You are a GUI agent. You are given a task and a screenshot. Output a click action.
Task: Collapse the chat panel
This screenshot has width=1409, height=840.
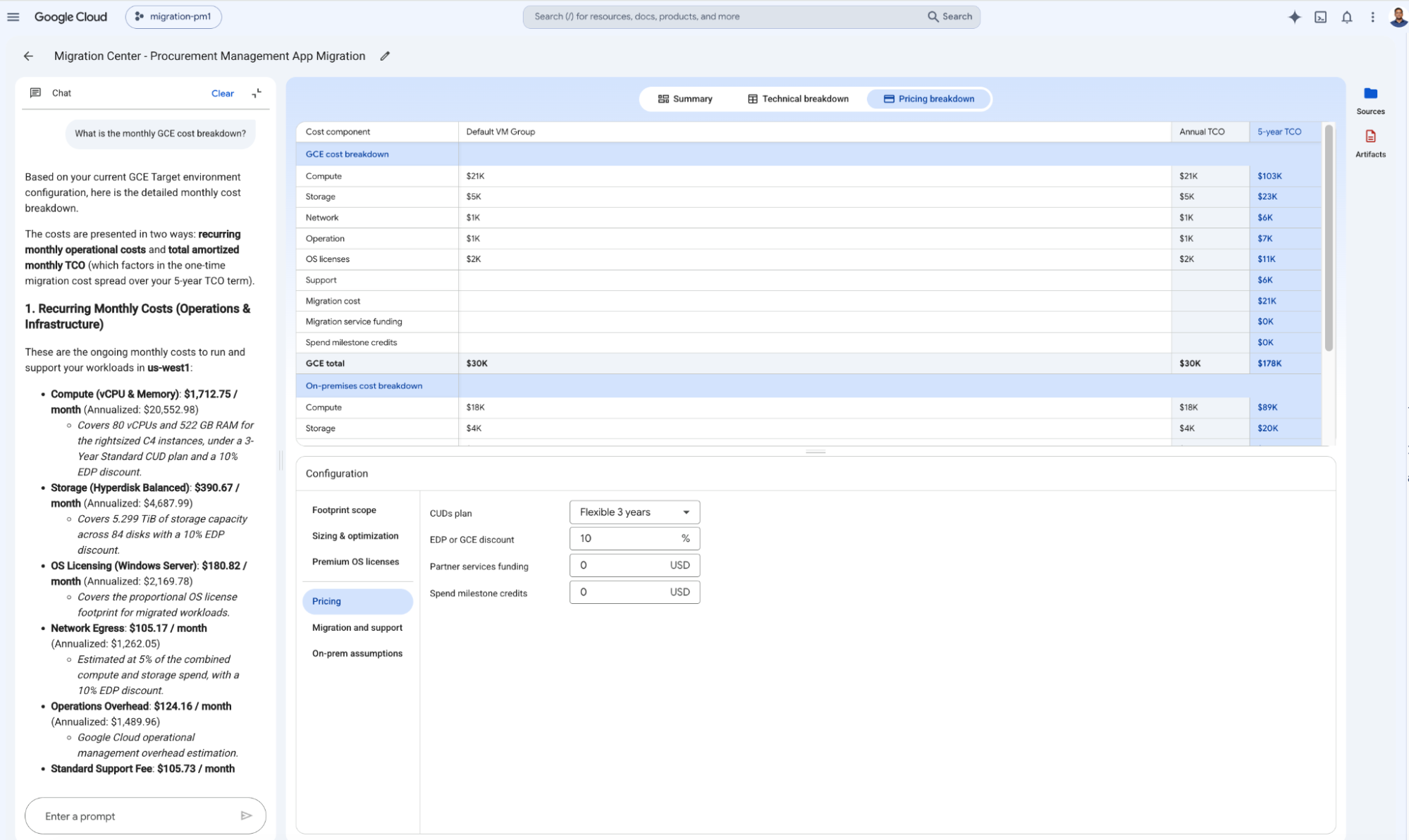click(x=257, y=93)
